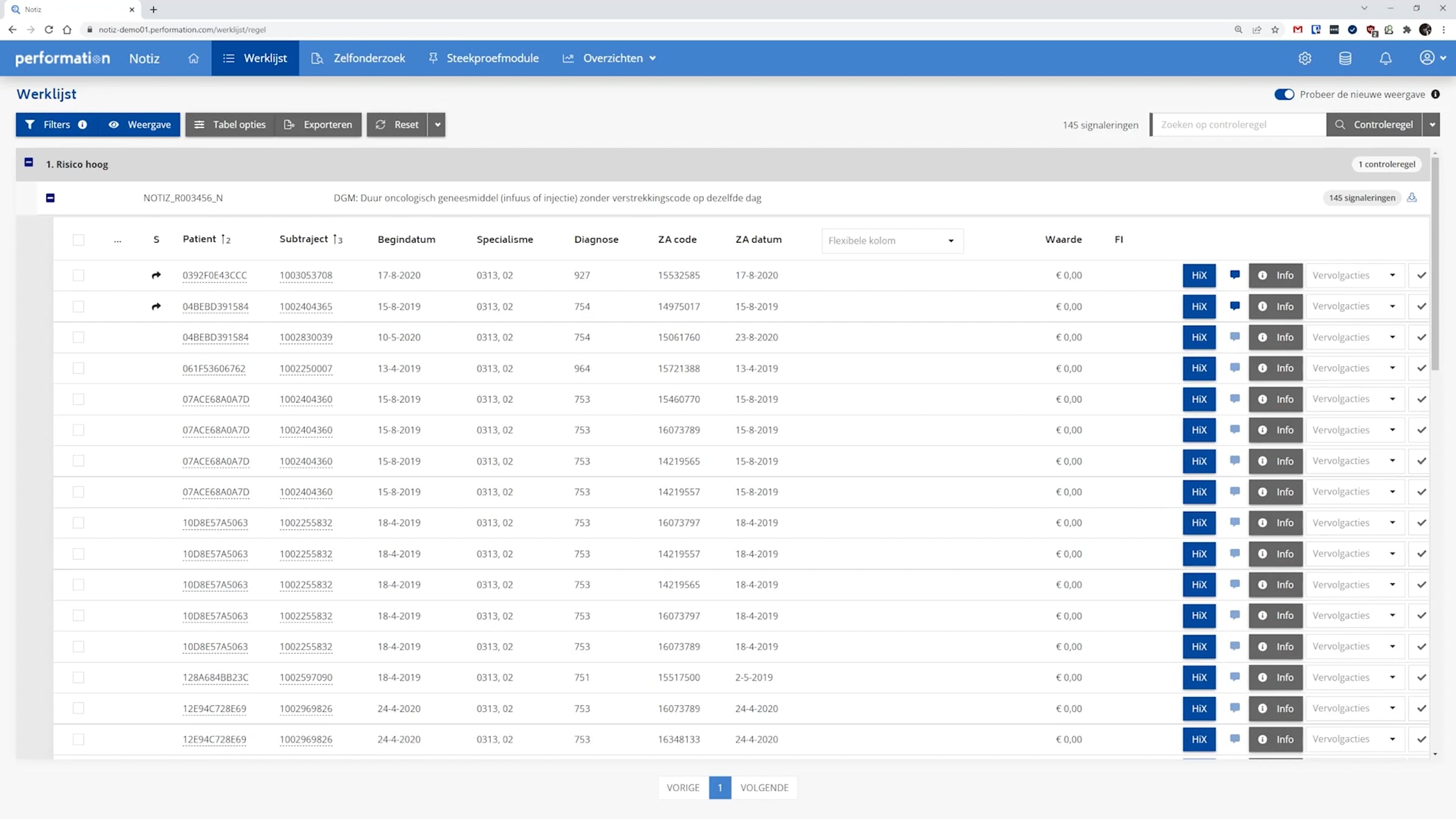Click the Reset button
Image resolution: width=1456 pixels, height=819 pixels.
coord(397,124)
